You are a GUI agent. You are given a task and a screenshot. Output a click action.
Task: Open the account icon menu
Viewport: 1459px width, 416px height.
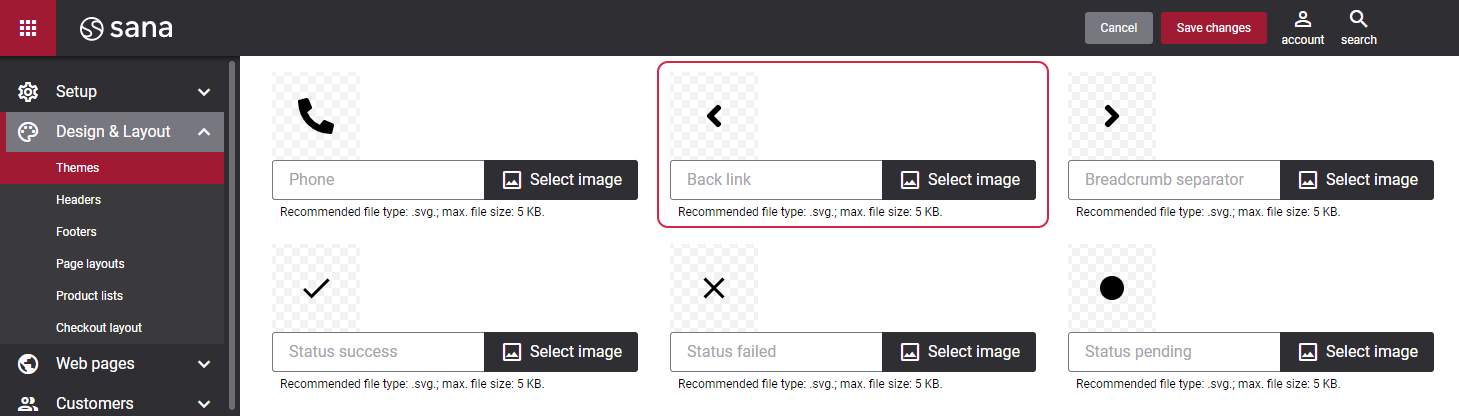(x=1302, y=20)
